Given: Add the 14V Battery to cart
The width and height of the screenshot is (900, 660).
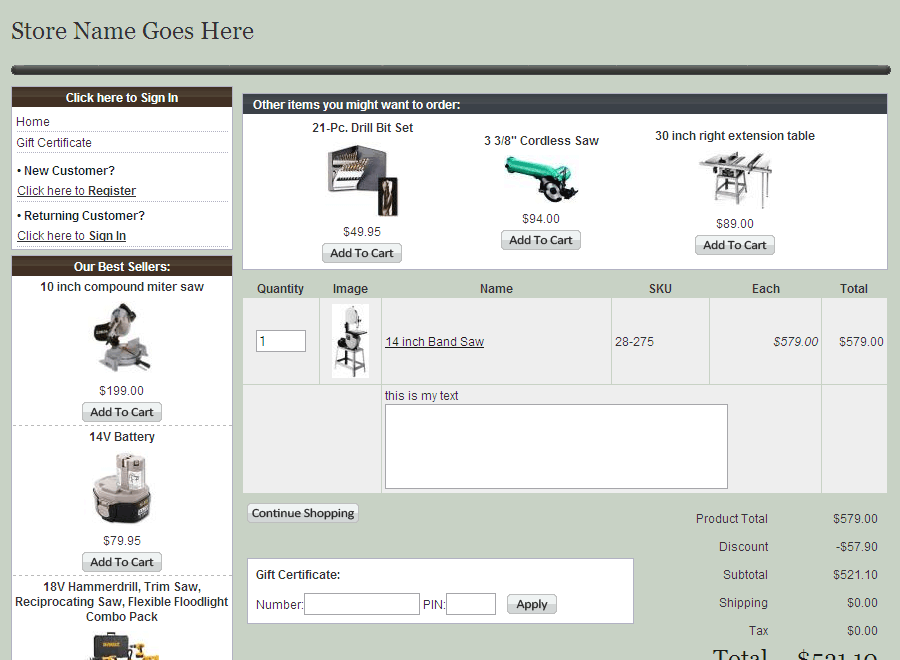Looking at the screenshot, I should (121, 562).
